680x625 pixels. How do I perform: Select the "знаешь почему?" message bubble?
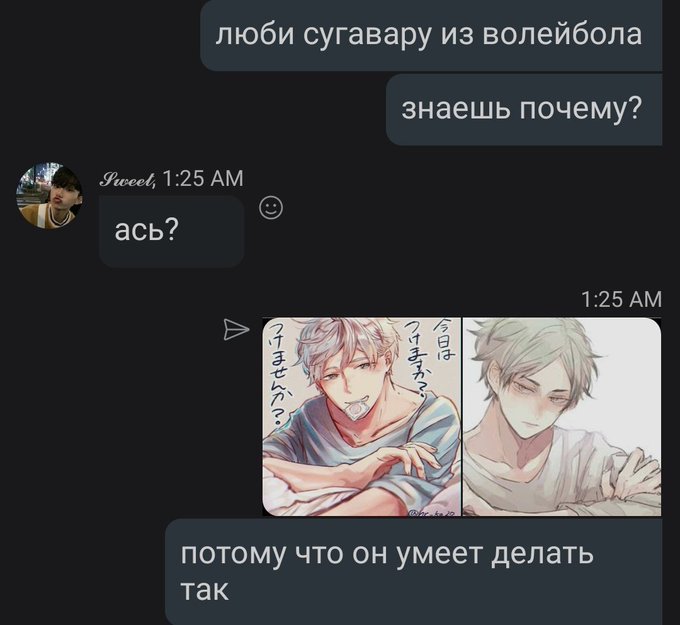[524, 109]
